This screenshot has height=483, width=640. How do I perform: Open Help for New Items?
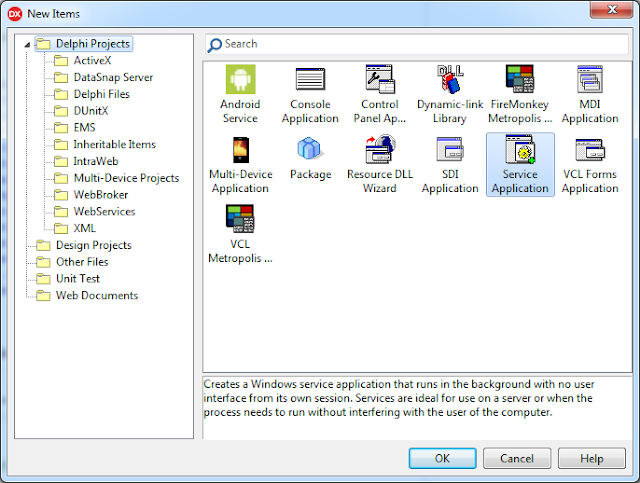point(591,458)
